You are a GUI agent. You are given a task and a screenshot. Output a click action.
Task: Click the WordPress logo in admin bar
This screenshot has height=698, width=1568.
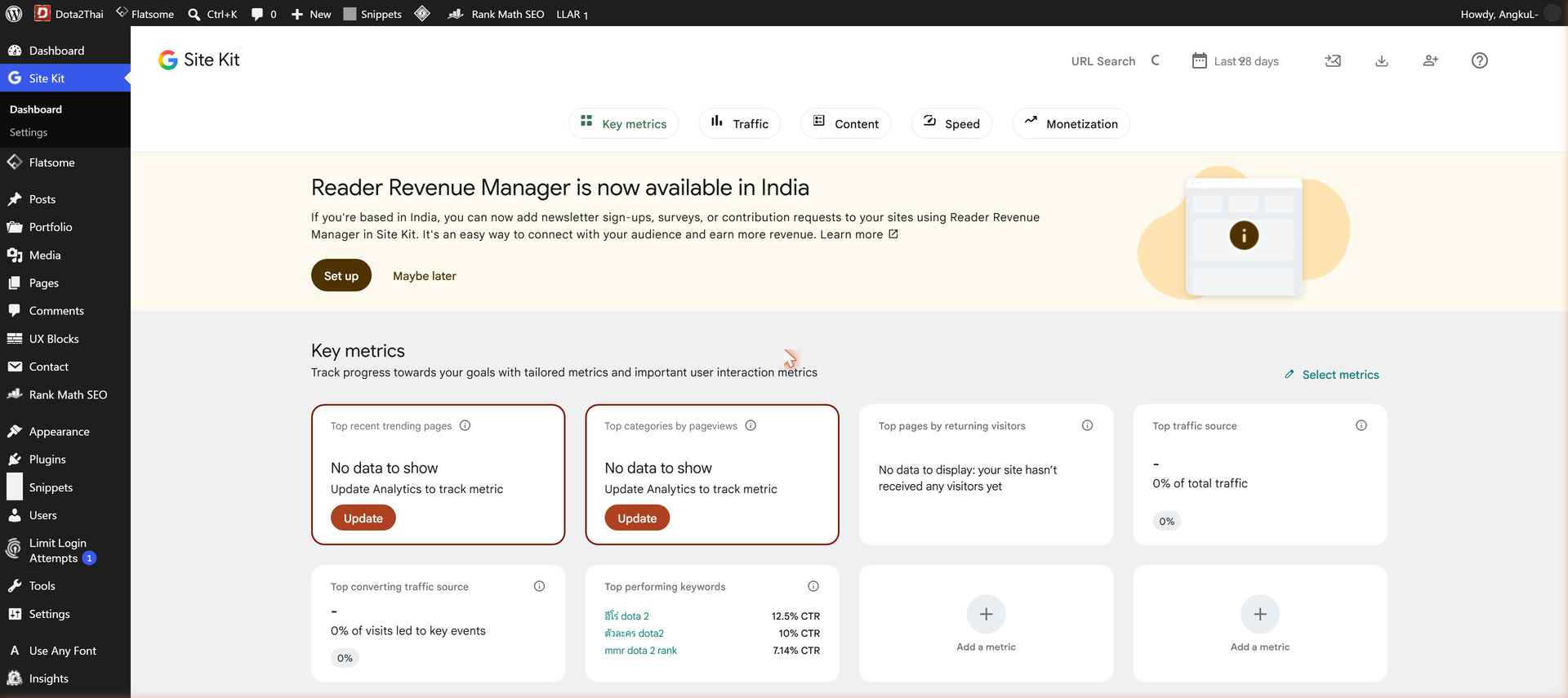[x=14, y=14]
